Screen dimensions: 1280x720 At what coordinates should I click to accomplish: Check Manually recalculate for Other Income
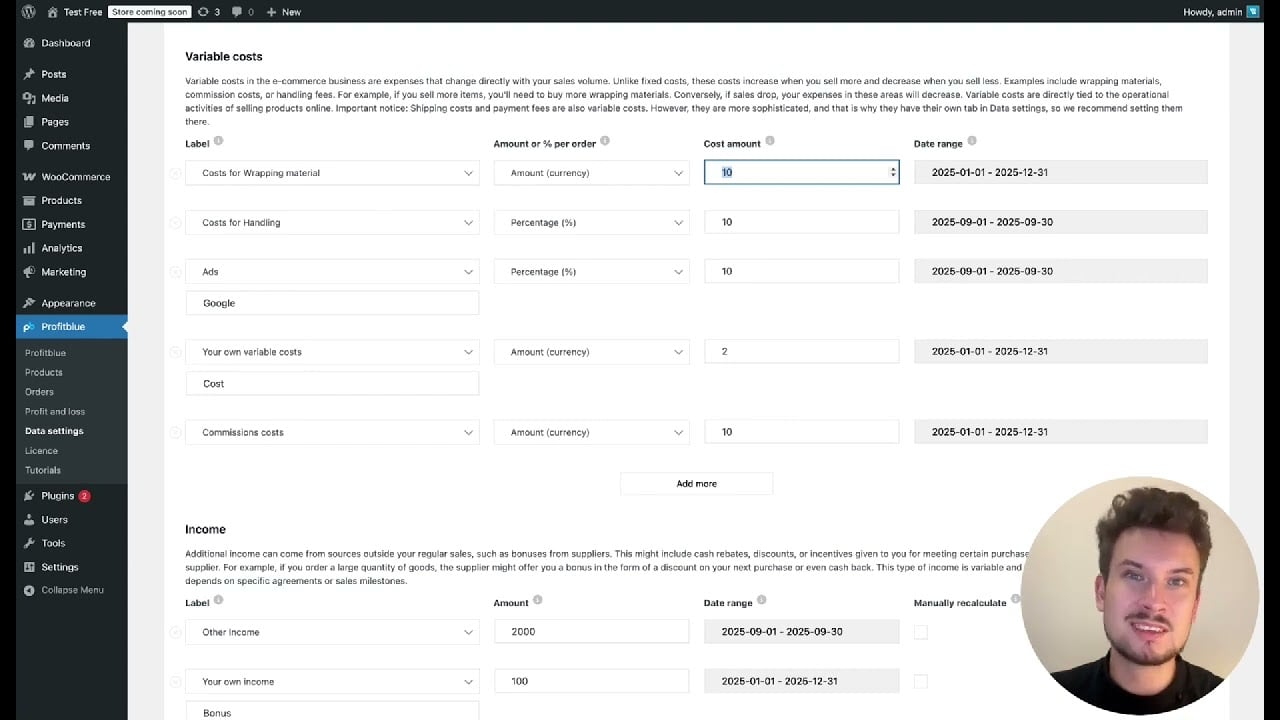(920, 631)
